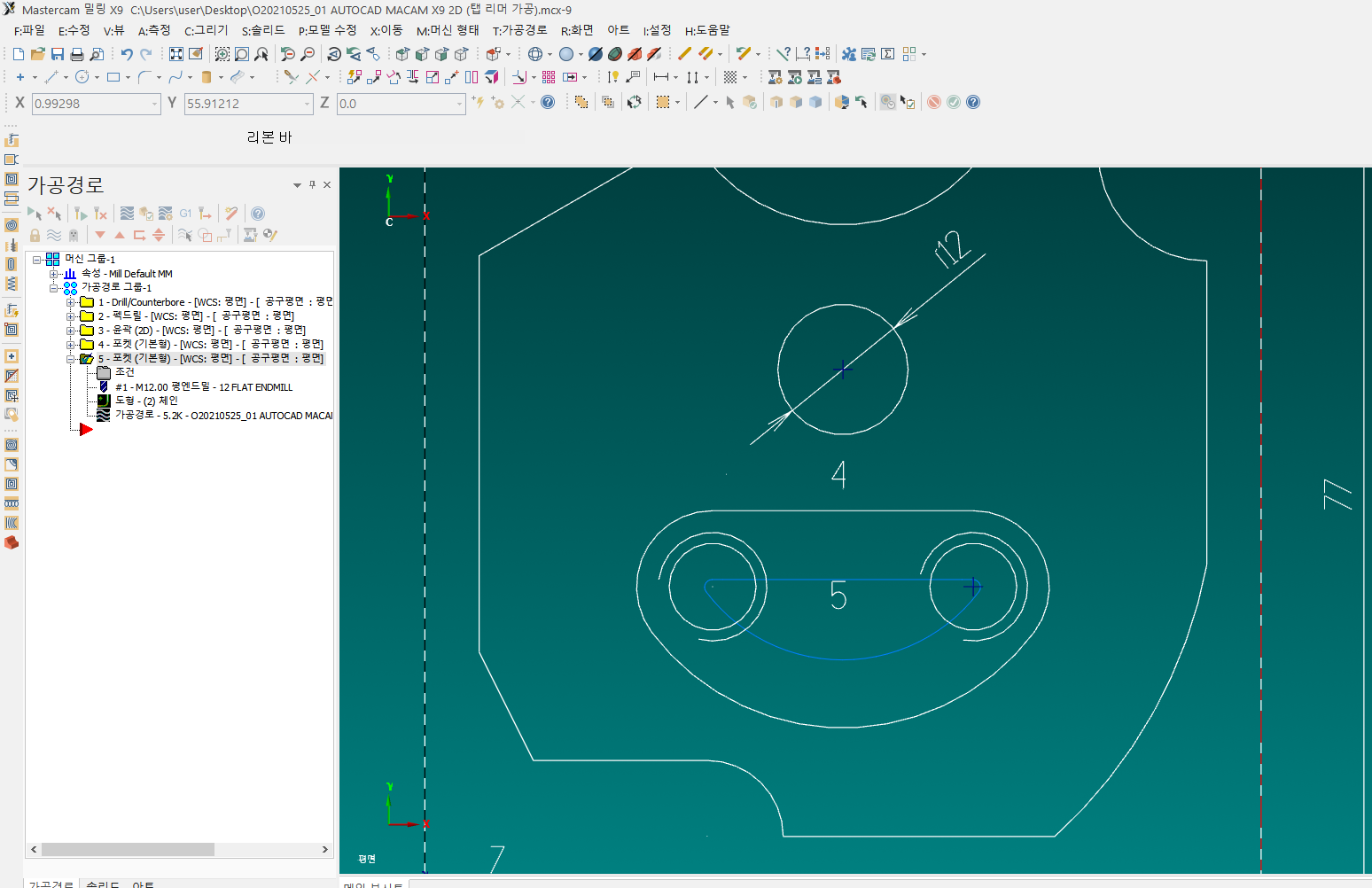This screenshot has height=888, width=1372.
Task: Fit the geometry to the screen
Action: (176, 54)
